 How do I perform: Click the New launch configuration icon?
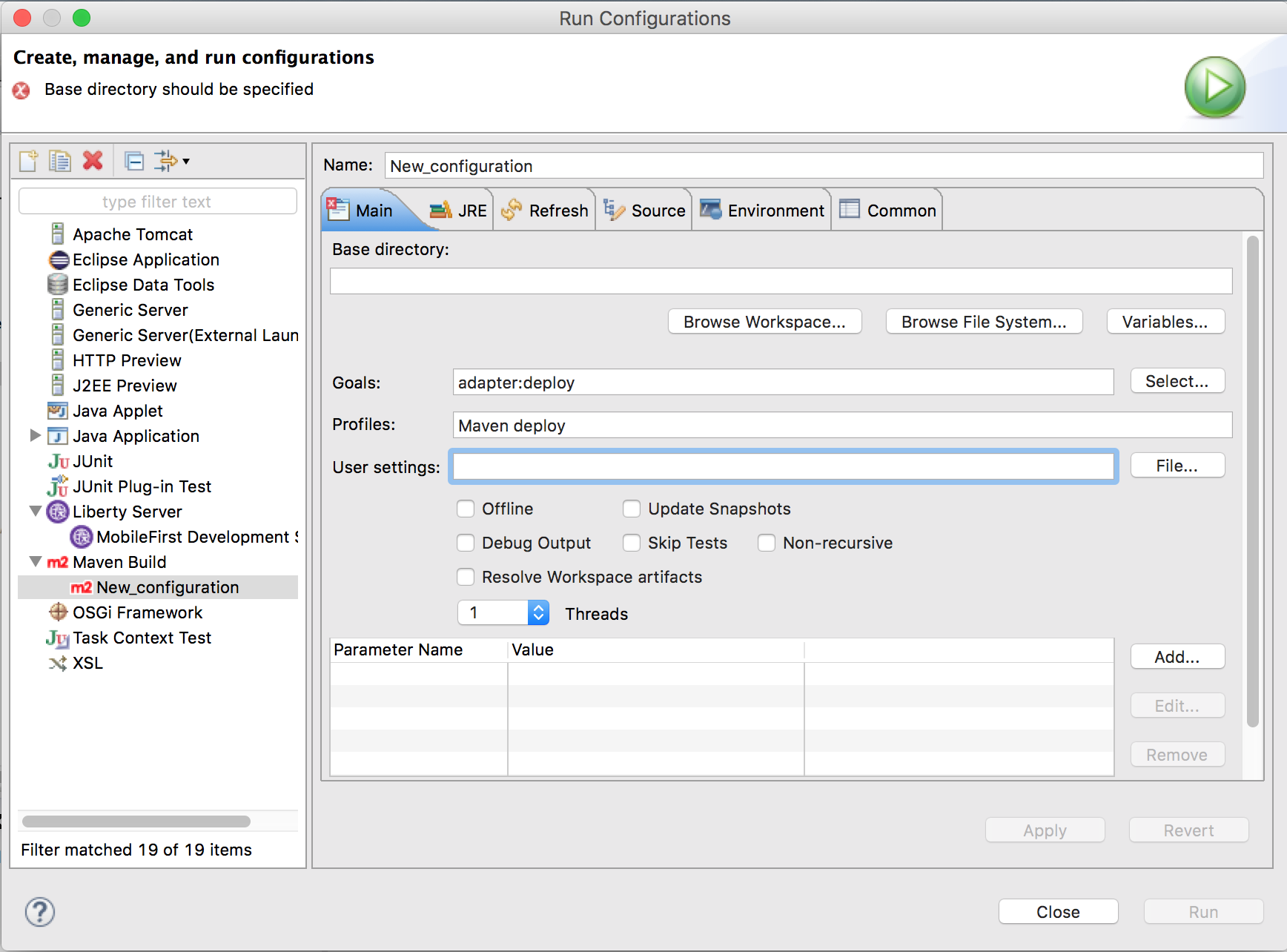click(28, 161)
